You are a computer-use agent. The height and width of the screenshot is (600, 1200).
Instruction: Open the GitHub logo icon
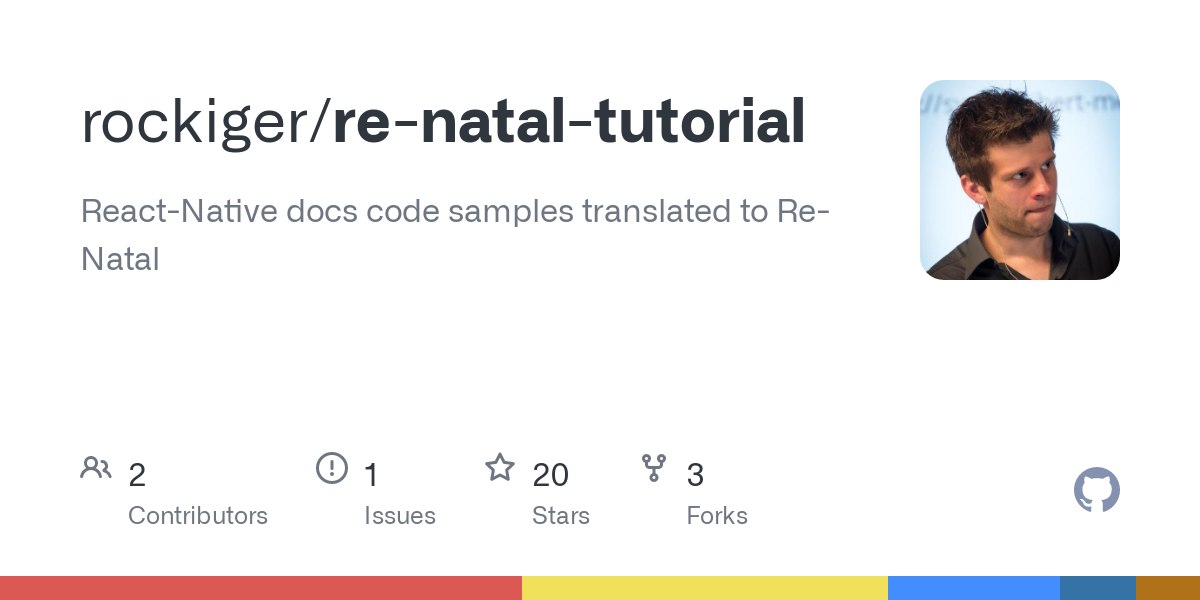tap(1096, 491)
